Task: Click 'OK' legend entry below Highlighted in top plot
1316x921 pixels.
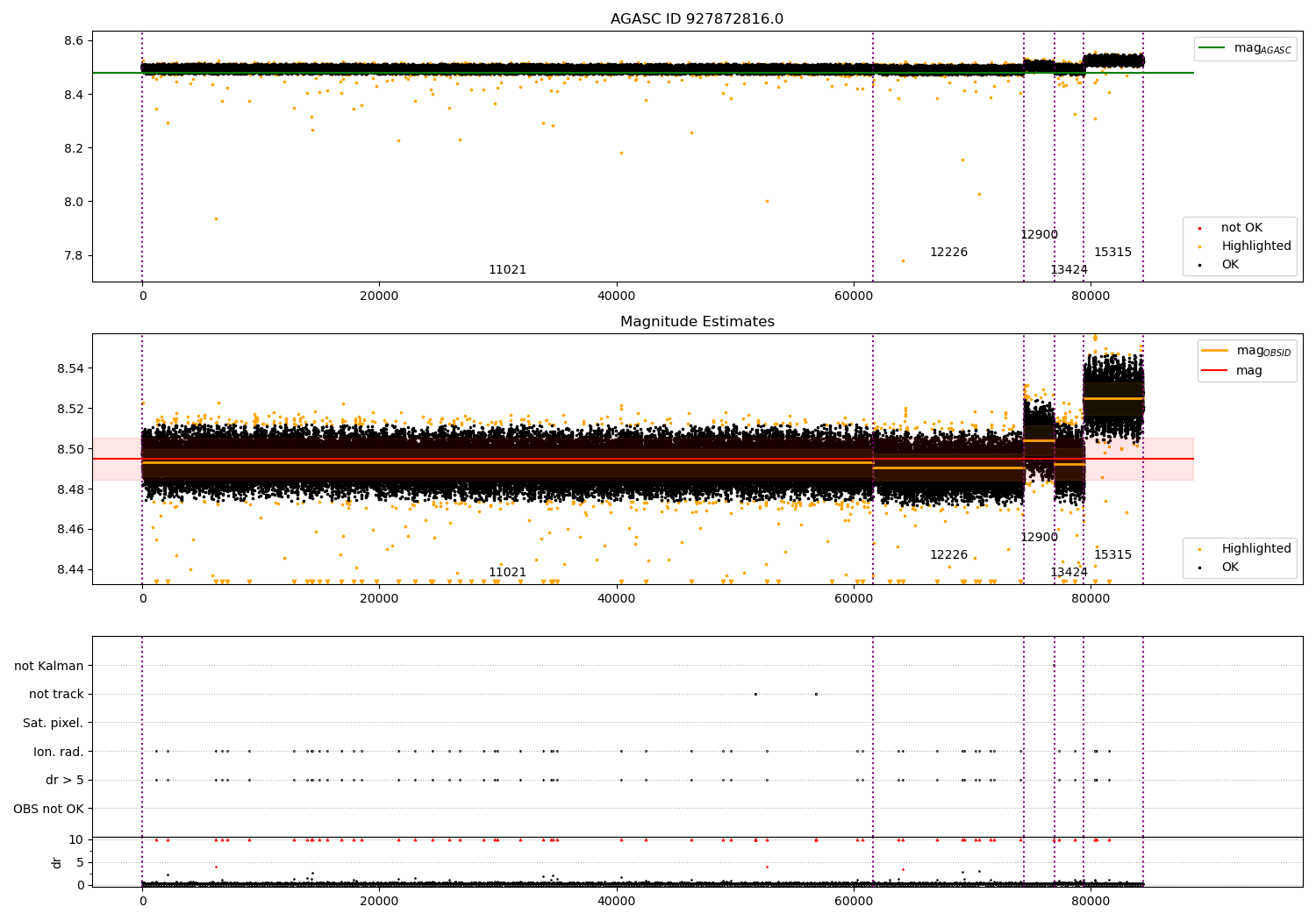Action: coord(1230,265)
